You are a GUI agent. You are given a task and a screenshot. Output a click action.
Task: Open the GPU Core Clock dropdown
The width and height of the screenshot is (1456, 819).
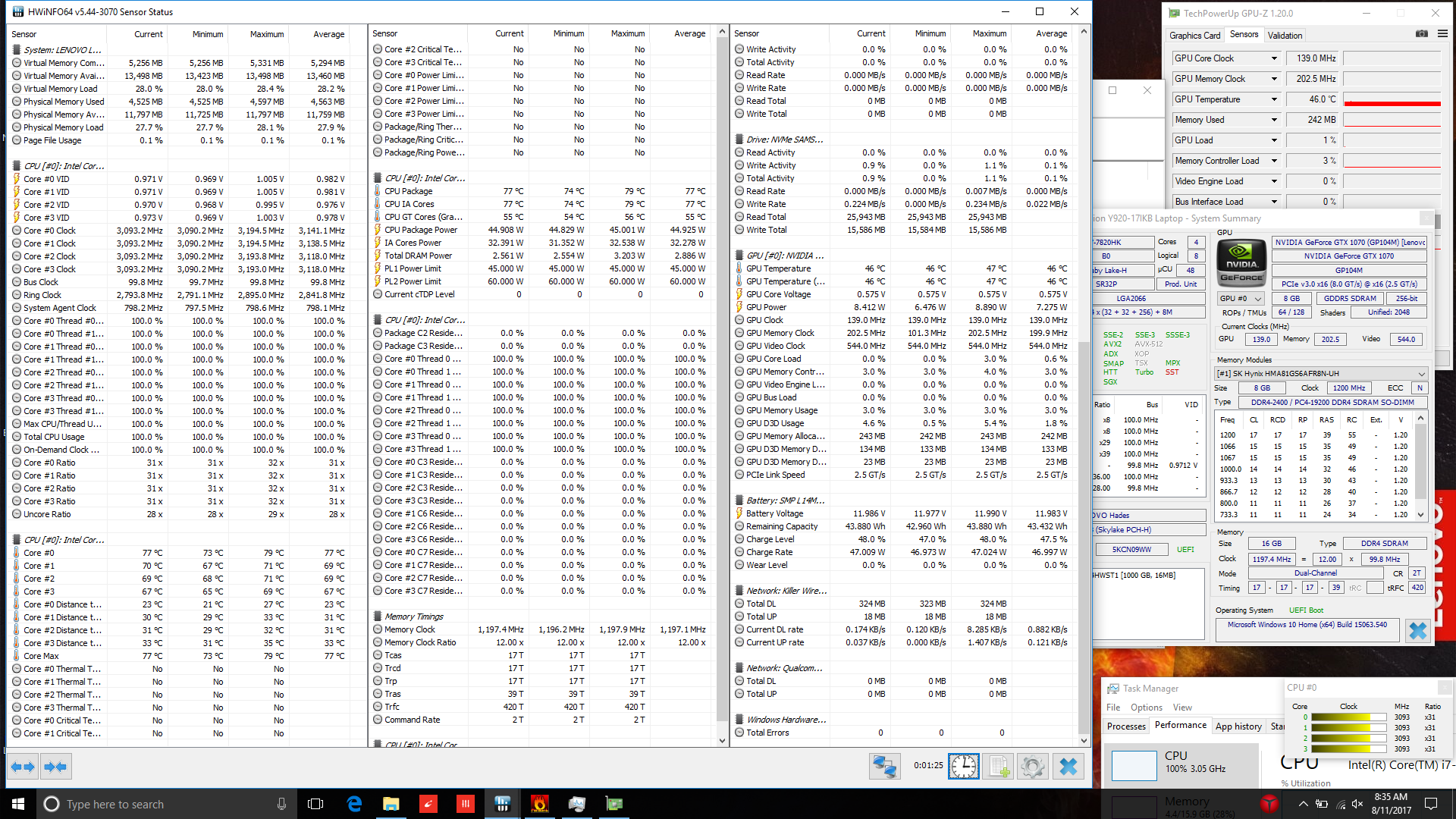(1274, 58)
